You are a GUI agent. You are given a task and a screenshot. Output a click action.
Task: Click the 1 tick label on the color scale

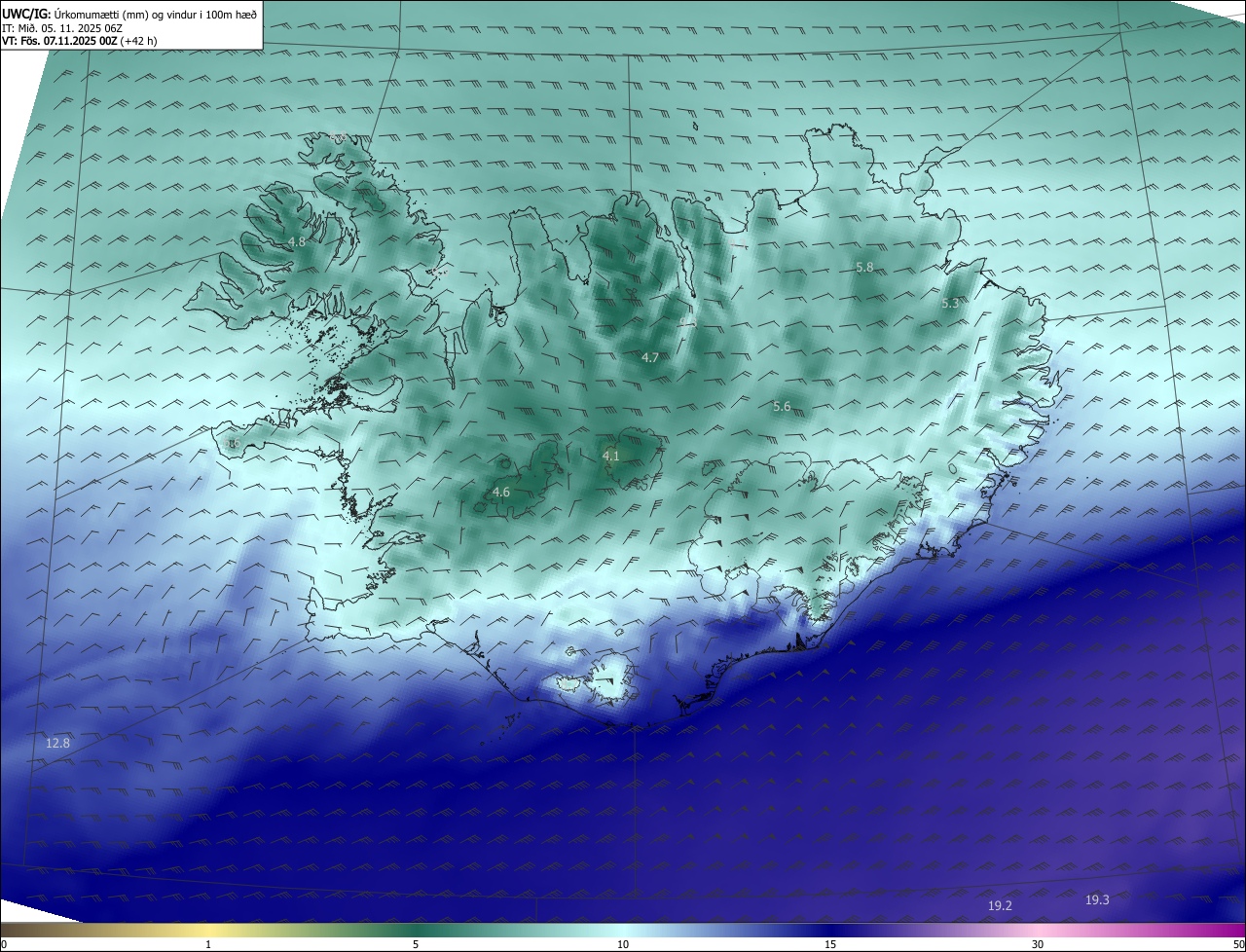pos(208,944)
